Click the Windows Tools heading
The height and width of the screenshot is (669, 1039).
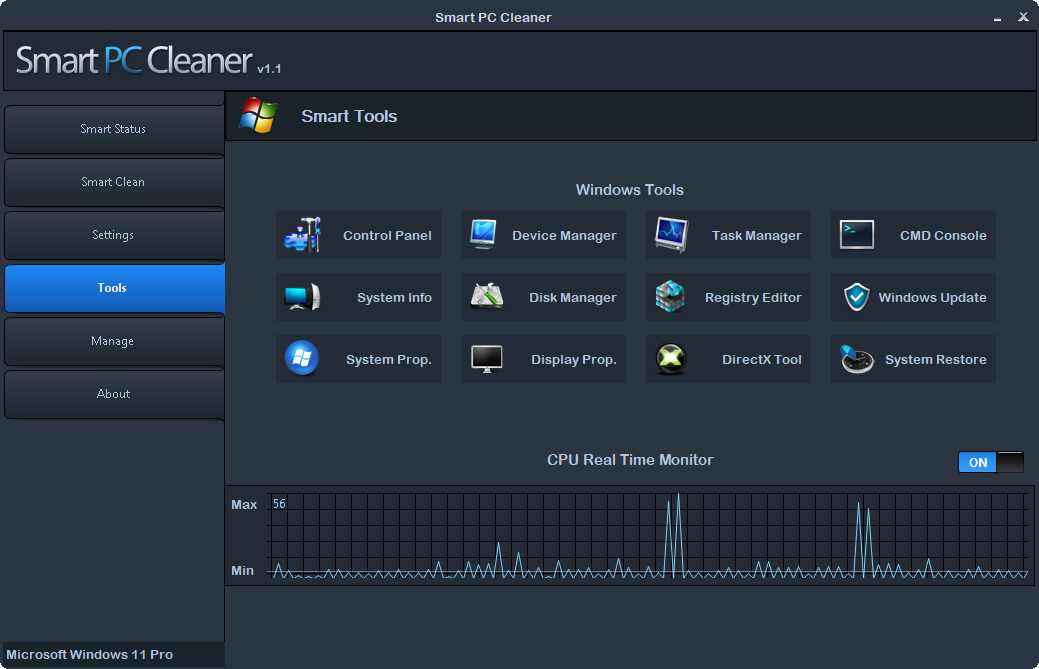click(x=629, y=189)
